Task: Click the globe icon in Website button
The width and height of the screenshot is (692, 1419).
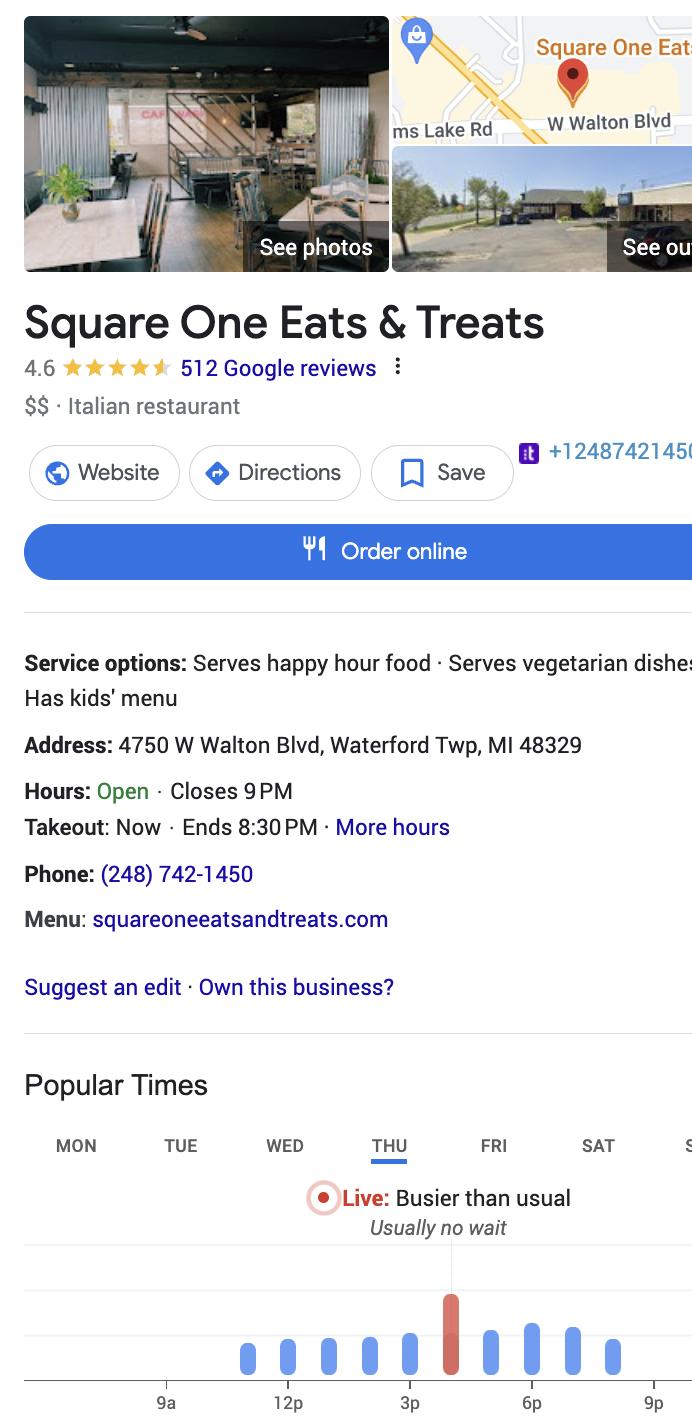Action: tap(58, 473)
